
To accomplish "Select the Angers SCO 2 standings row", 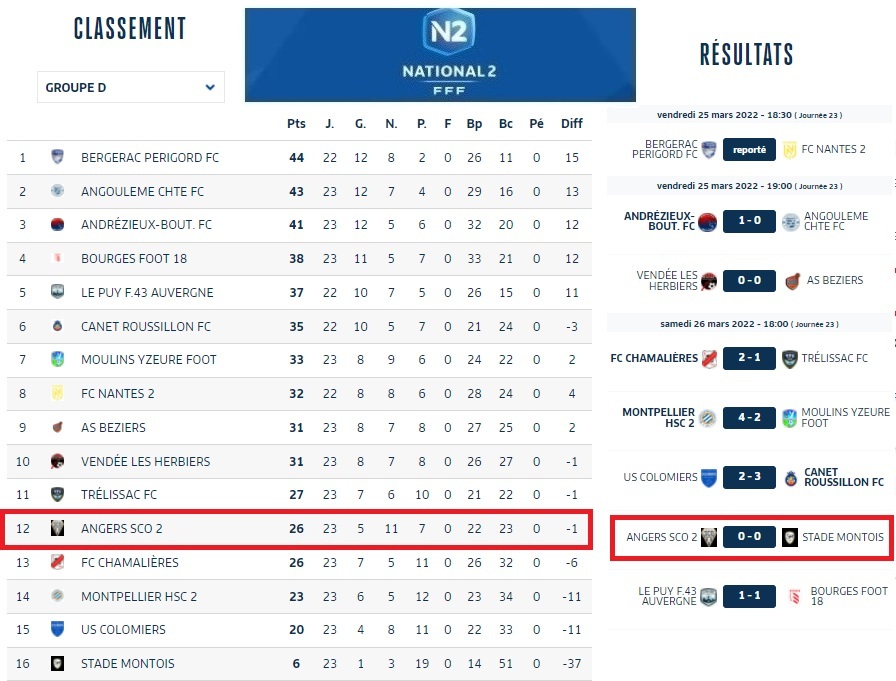I will pyautogui.click(x=298, y=529).
